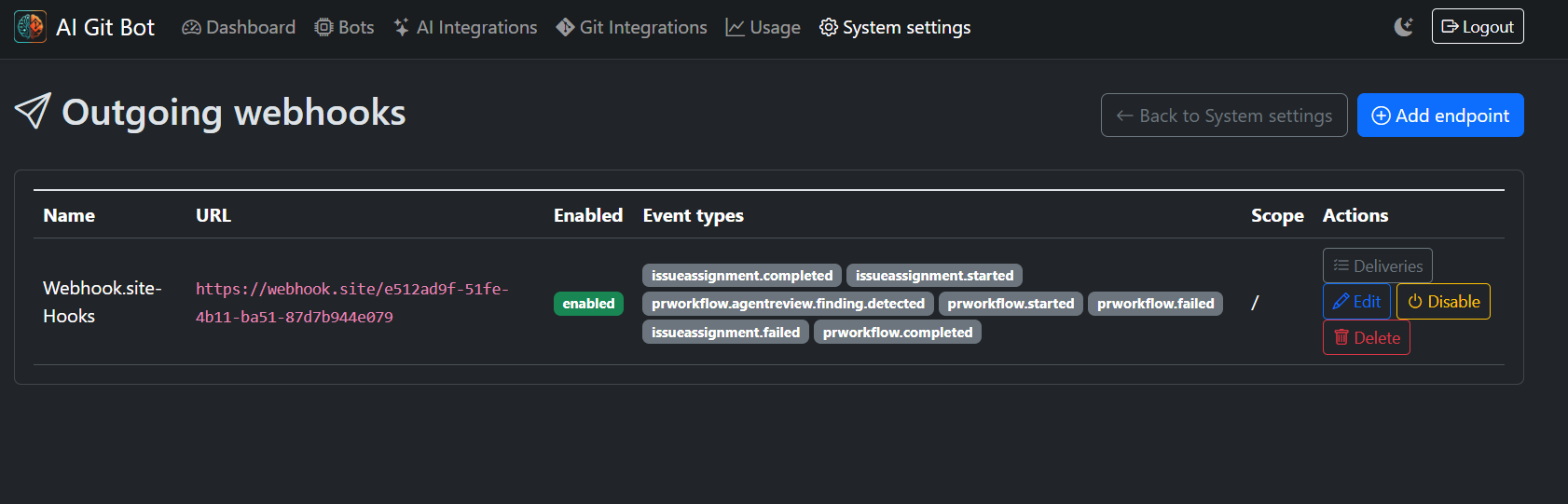View the Usage page
1568x504 pixels.
(763, 28)
